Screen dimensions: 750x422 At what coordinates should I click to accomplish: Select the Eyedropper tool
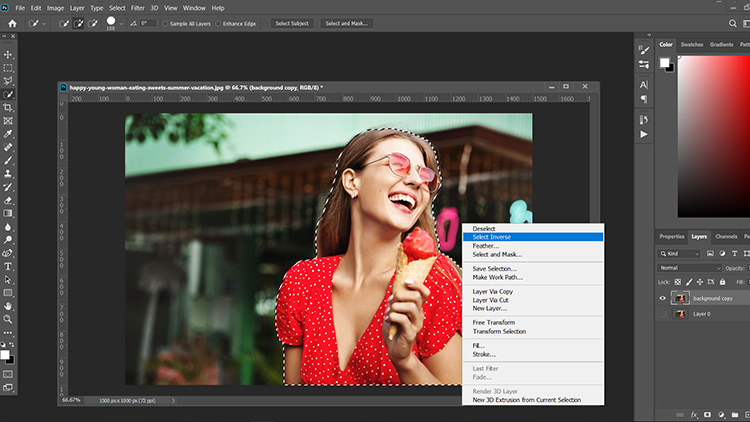[x=8, y=134]
